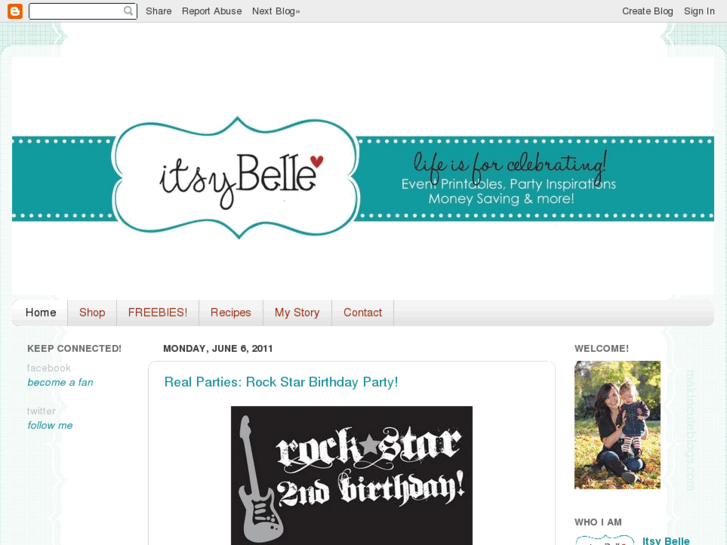Click the Twitter 'follow me' link
Screen dimensions: 727x545
pyautogui.click(x=50, y=425)
